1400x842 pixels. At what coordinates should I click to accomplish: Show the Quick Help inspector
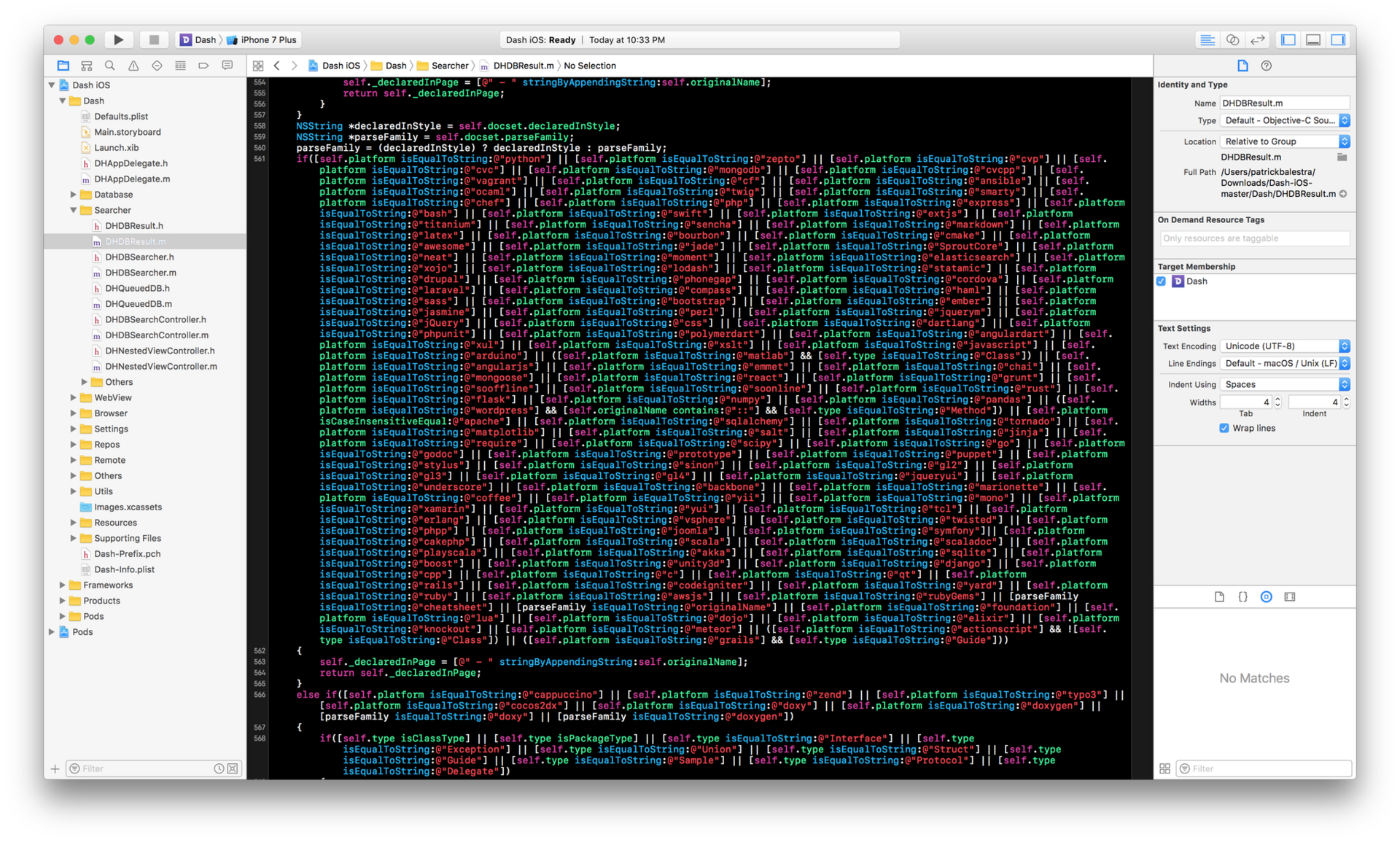pos(1267,66)
